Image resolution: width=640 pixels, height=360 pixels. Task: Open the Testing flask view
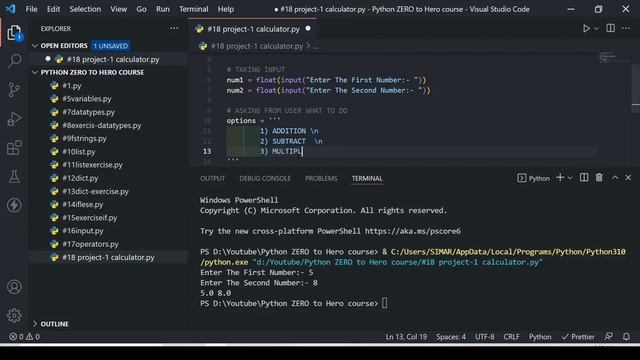(14, 176)
